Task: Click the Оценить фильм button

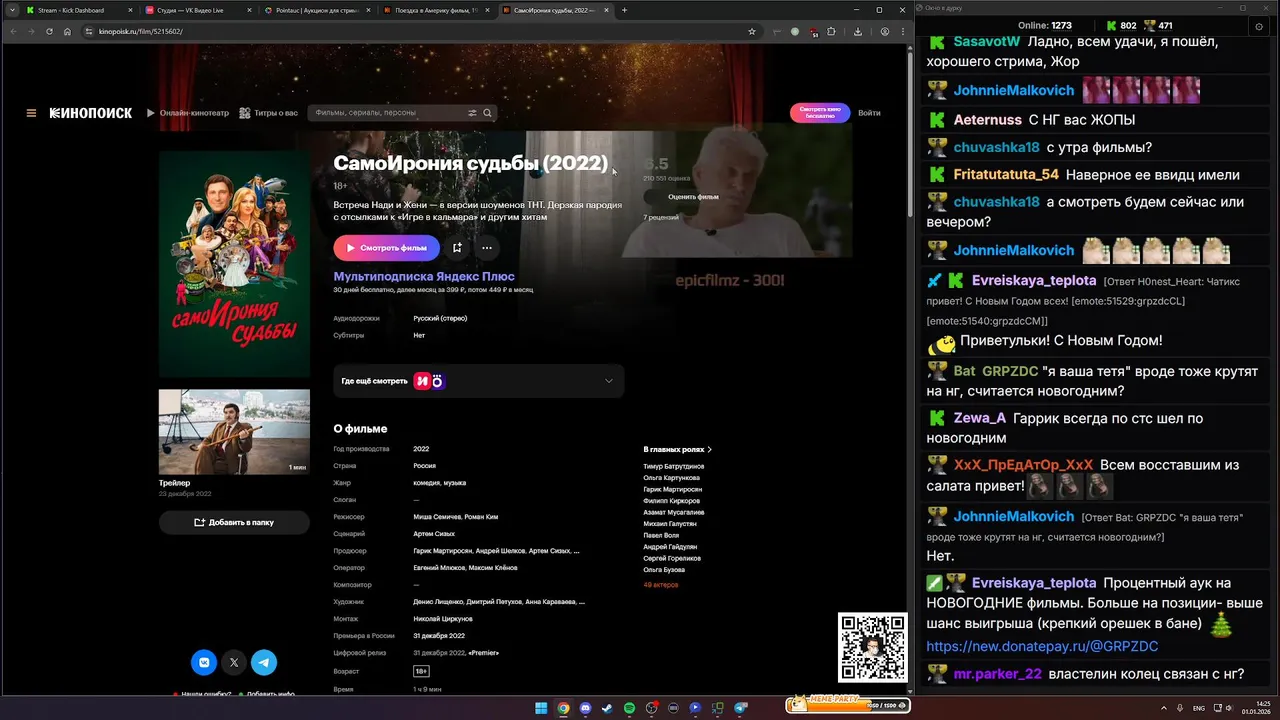Action: click(x=693, y=197)
